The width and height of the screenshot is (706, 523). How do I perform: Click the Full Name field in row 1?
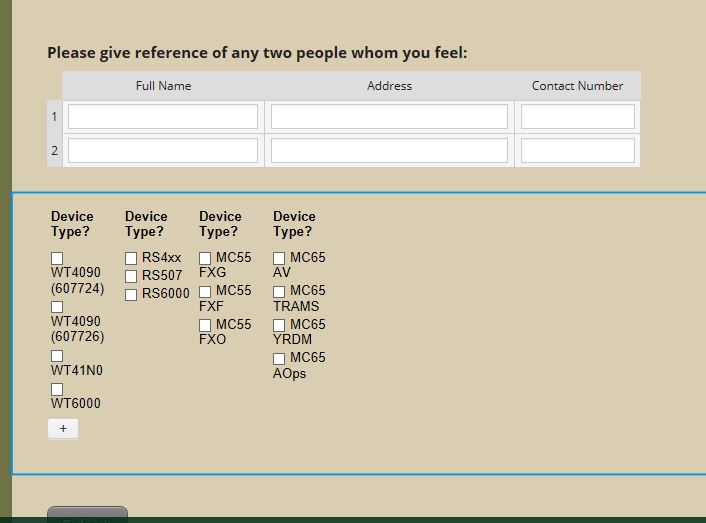(163, 117)
